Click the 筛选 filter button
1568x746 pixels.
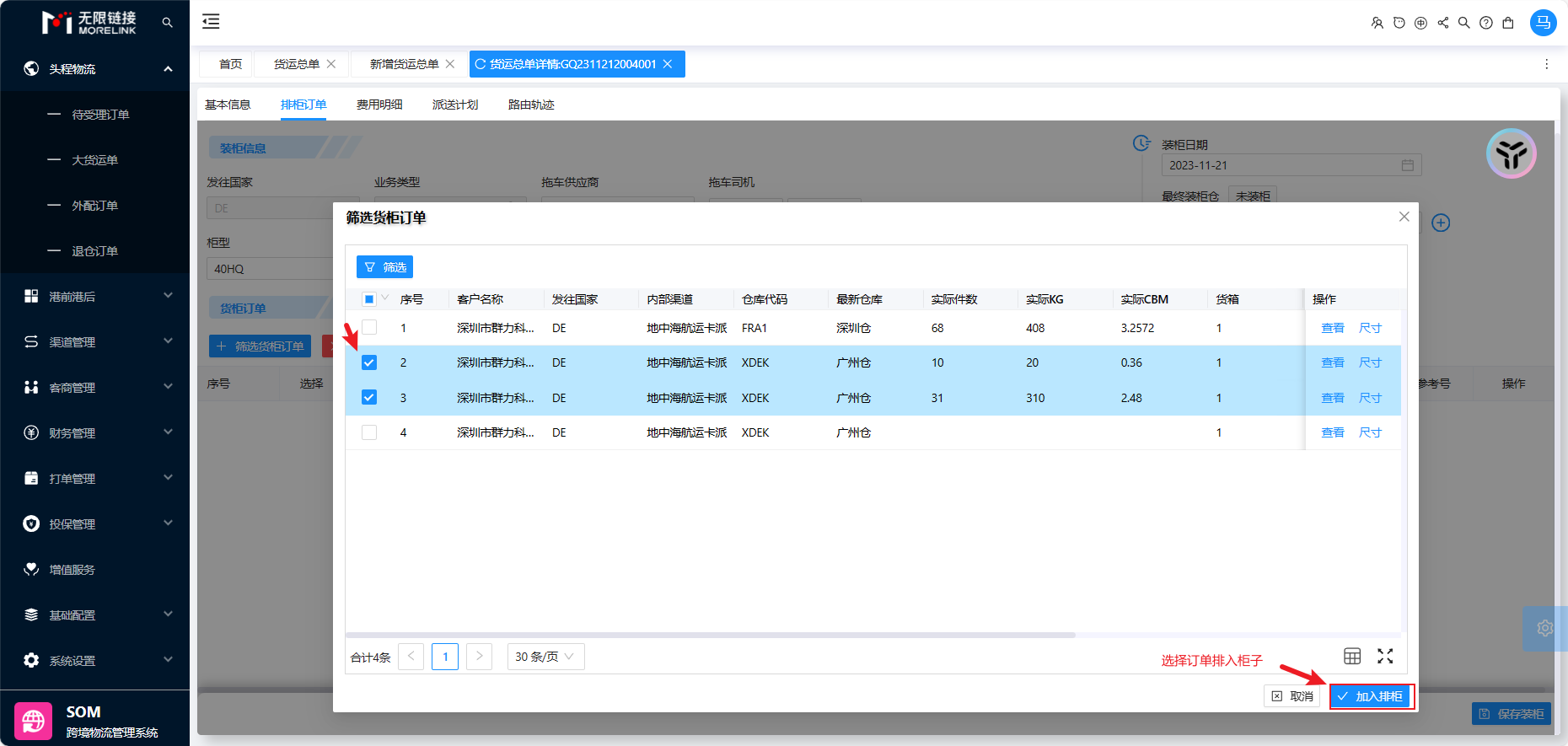(x=384, y=267)
